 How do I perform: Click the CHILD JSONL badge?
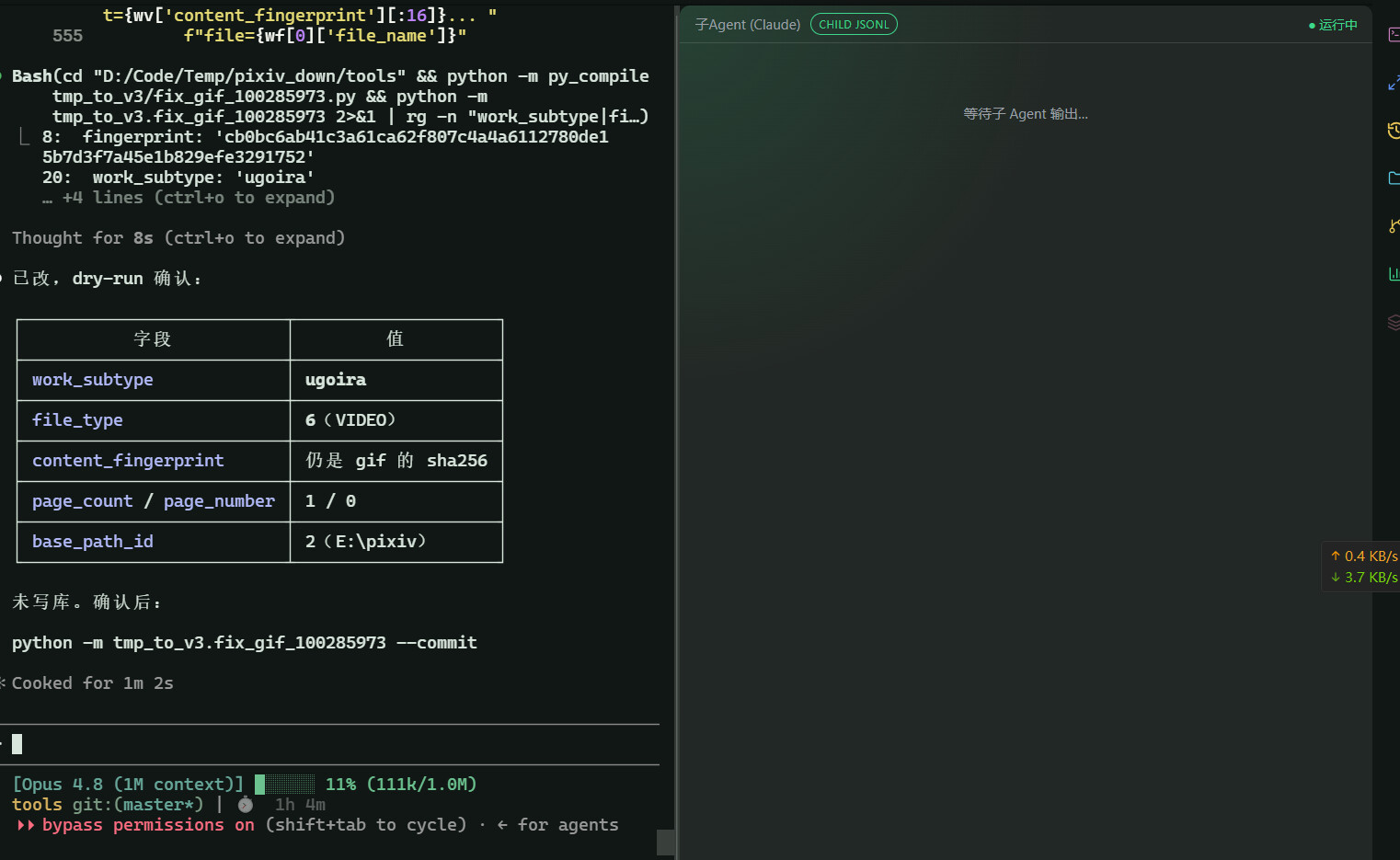pyautogui.click(x=854, y=25)
